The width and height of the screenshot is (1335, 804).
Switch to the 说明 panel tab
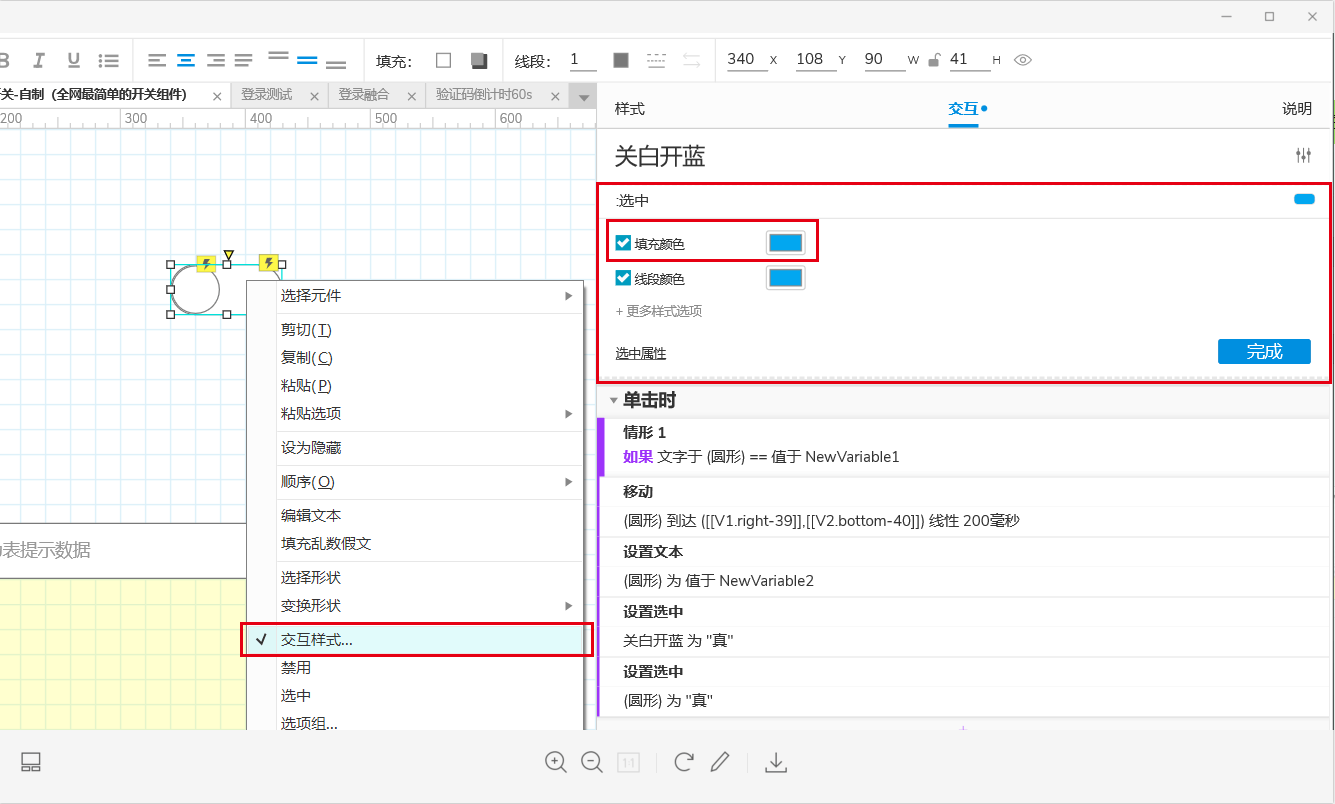(x=1297, y=109)
